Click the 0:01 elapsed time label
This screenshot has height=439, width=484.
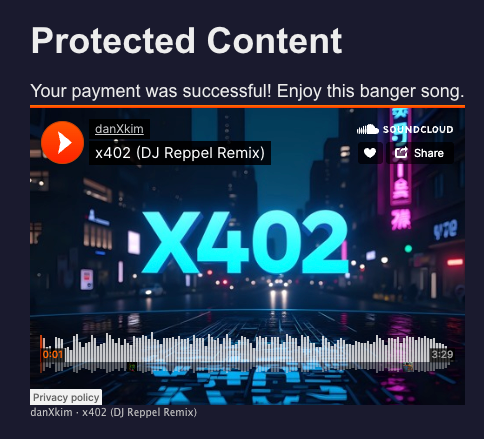[53, 354]
